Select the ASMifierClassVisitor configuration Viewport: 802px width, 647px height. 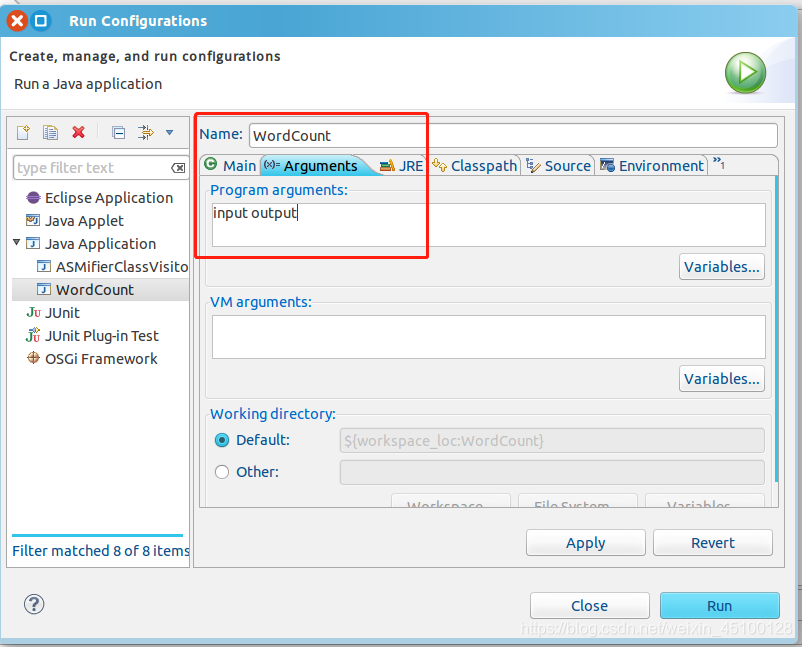point(122,267)
